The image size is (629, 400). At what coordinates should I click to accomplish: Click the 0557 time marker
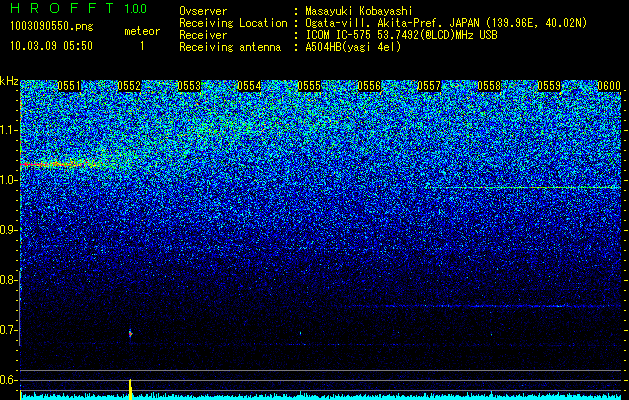[429, 86]
